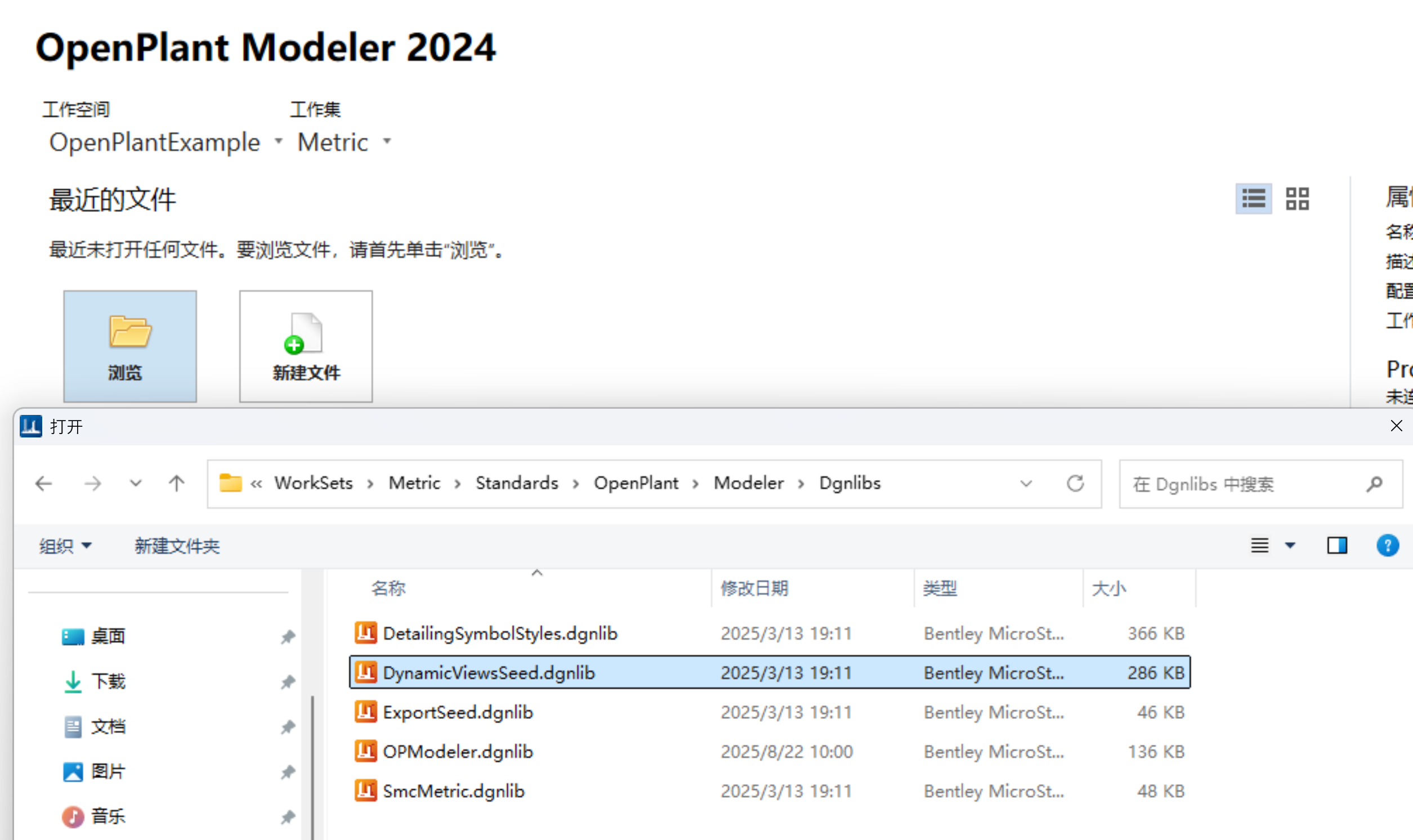Click the back navigation arrow
Screen dimensions: 1413x840
click(x=43, y=484)
